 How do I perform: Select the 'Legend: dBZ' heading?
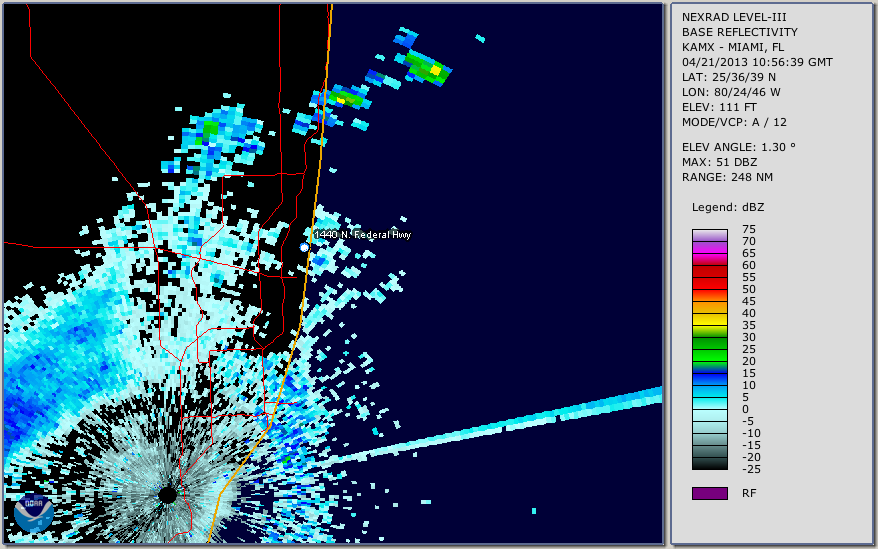(x=728, y=207)
